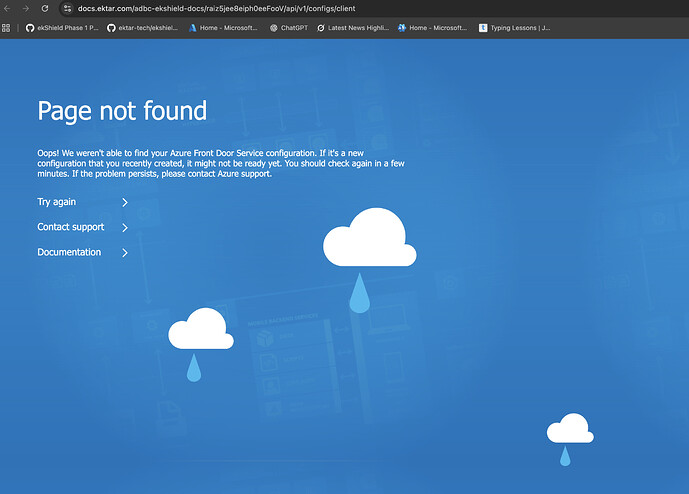Click the chevron next to Try again

point(125,202)
